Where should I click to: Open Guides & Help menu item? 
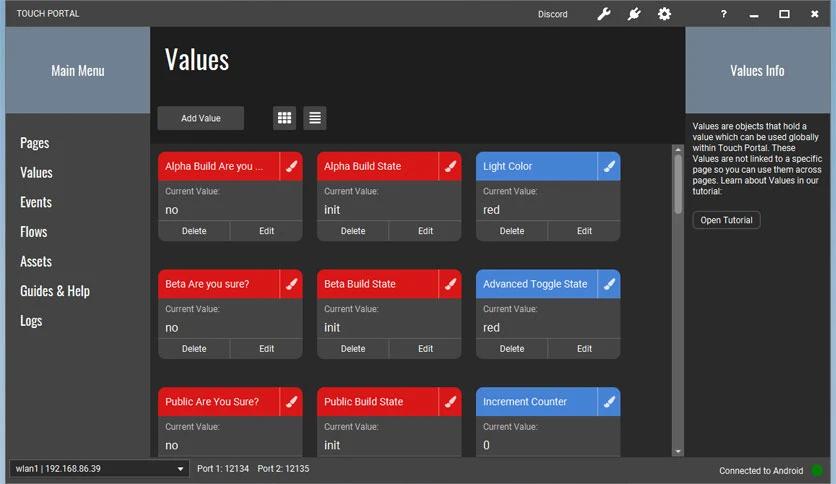coord(55,291)
